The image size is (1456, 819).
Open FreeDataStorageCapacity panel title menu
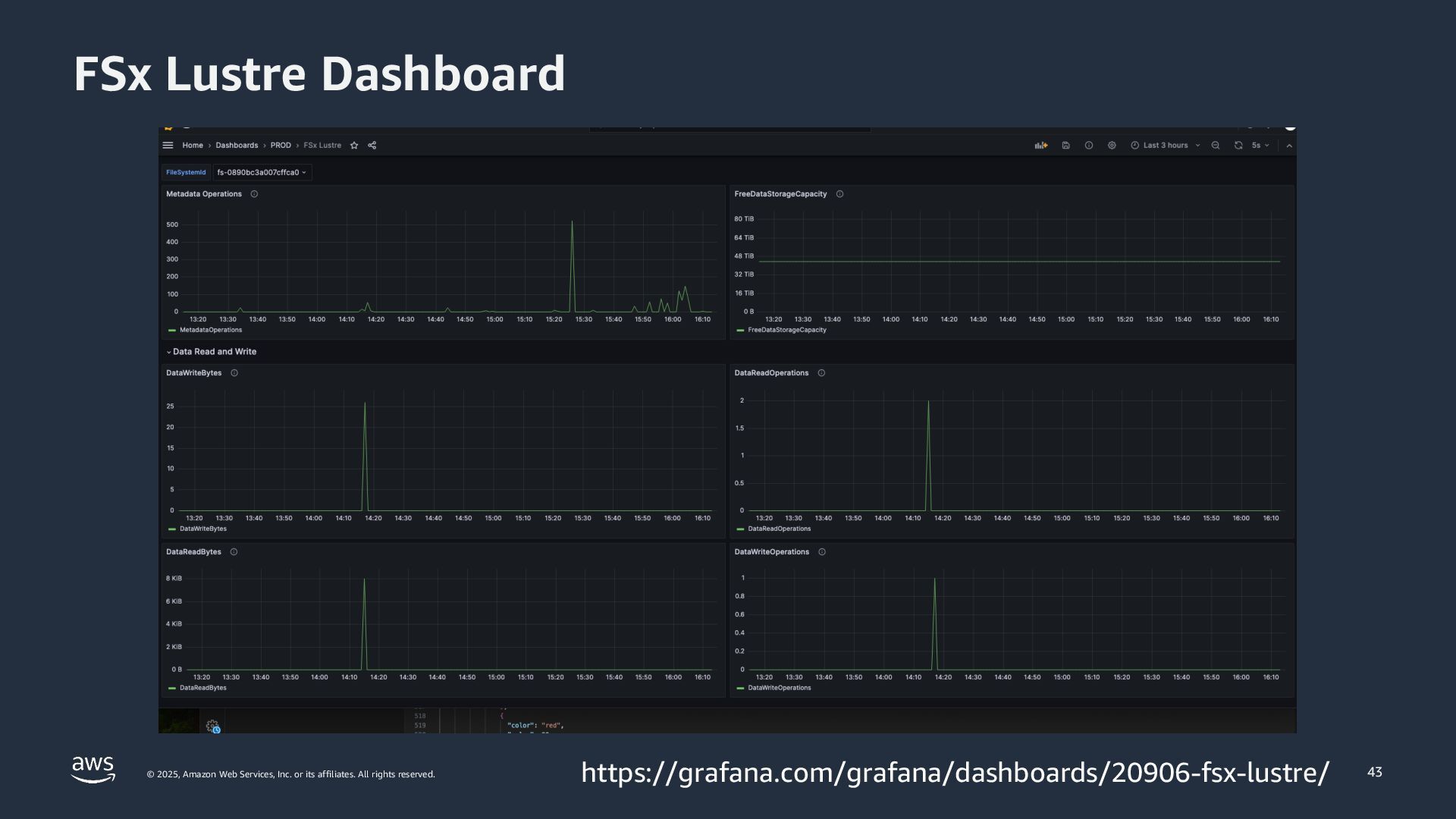[780, 194]
